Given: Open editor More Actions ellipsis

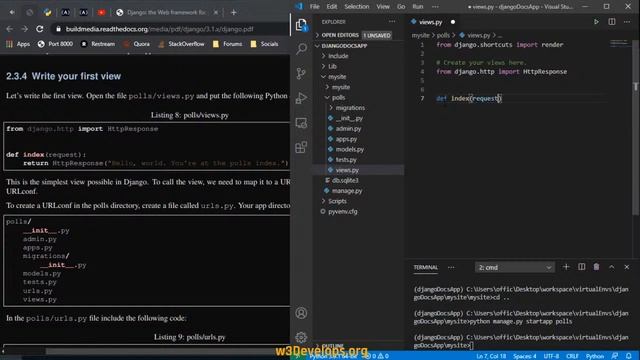Looking at the screenshot, I should click(x=627, y=22).
